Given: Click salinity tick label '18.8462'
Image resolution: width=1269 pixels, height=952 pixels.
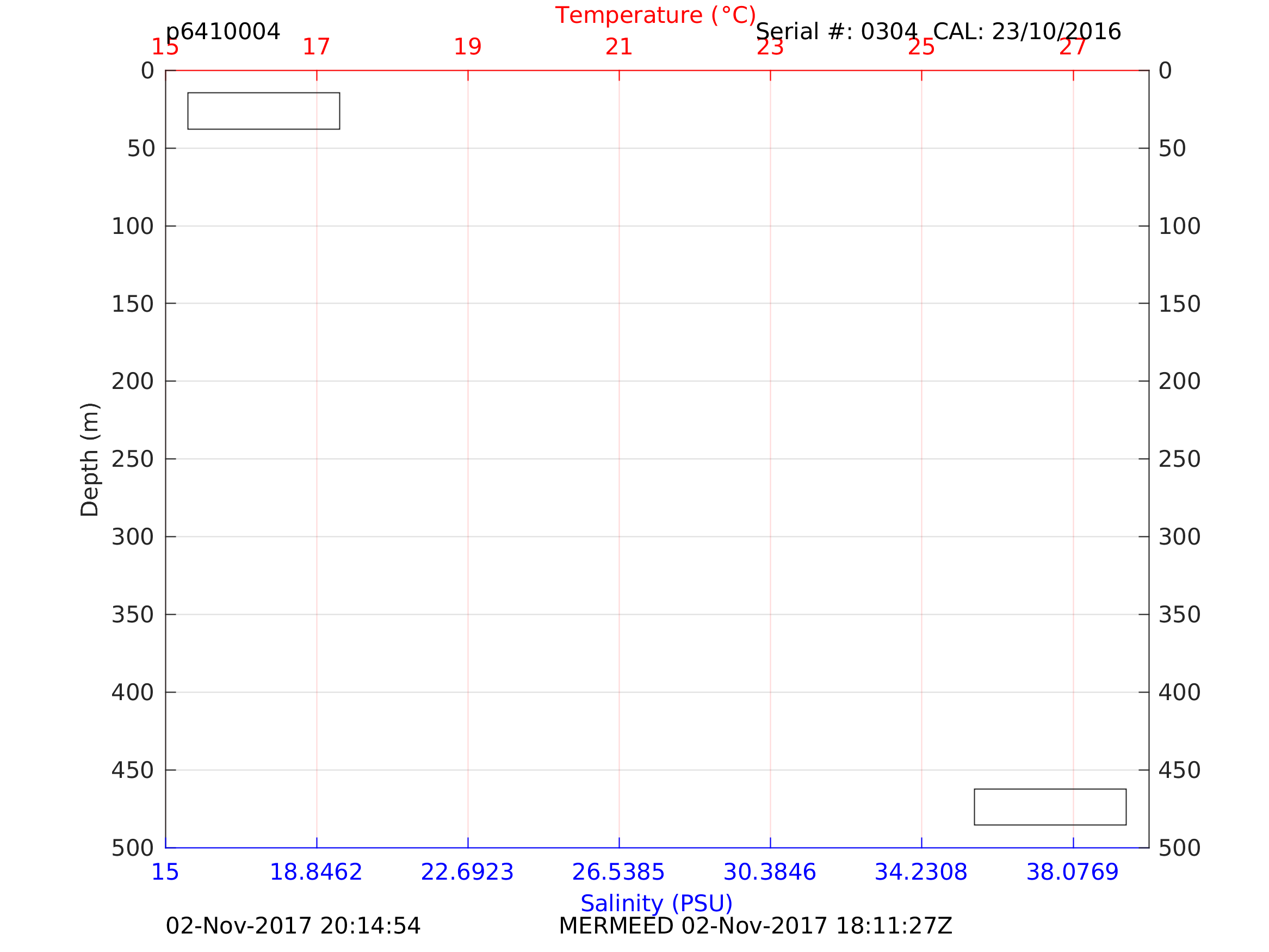Looking at the screenshot, I should 316,872.
